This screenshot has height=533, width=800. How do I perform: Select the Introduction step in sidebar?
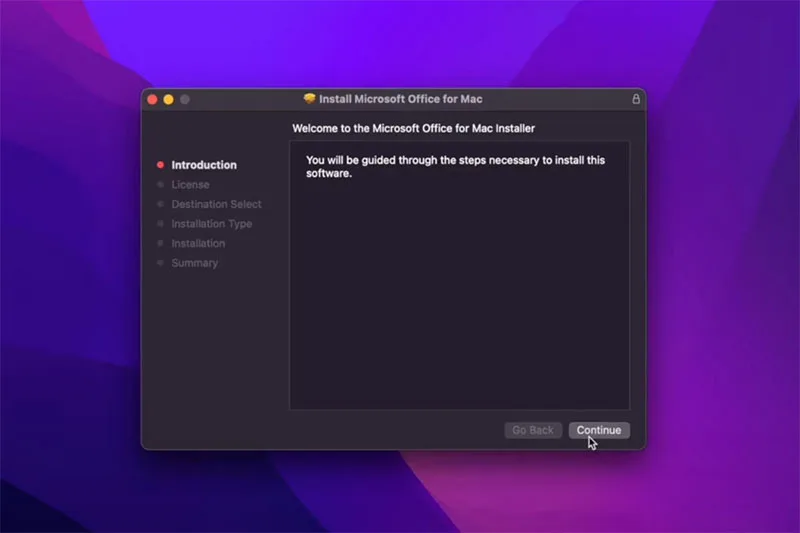pos(204,165)
